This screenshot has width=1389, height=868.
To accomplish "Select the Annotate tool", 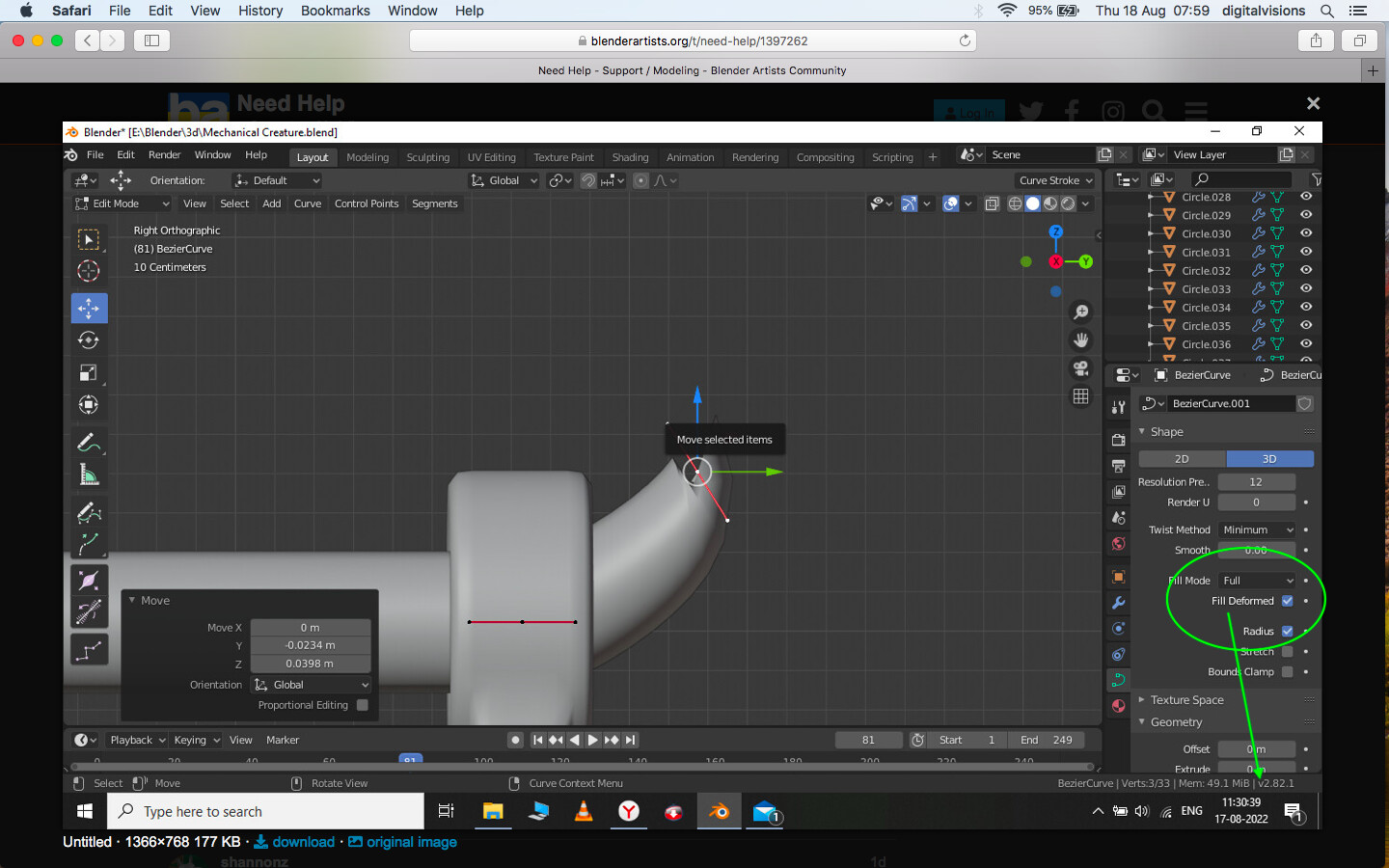I will tap(89, 443).
